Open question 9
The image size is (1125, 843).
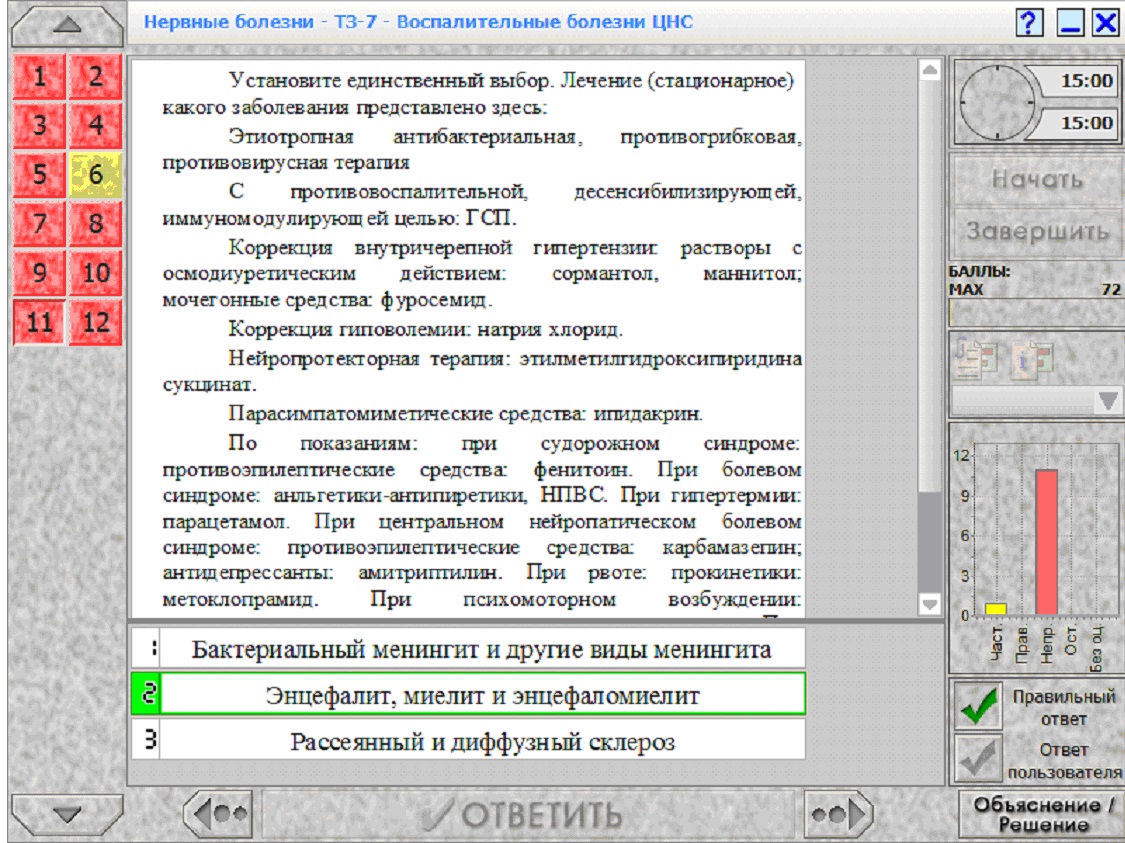tap(39, 273)
